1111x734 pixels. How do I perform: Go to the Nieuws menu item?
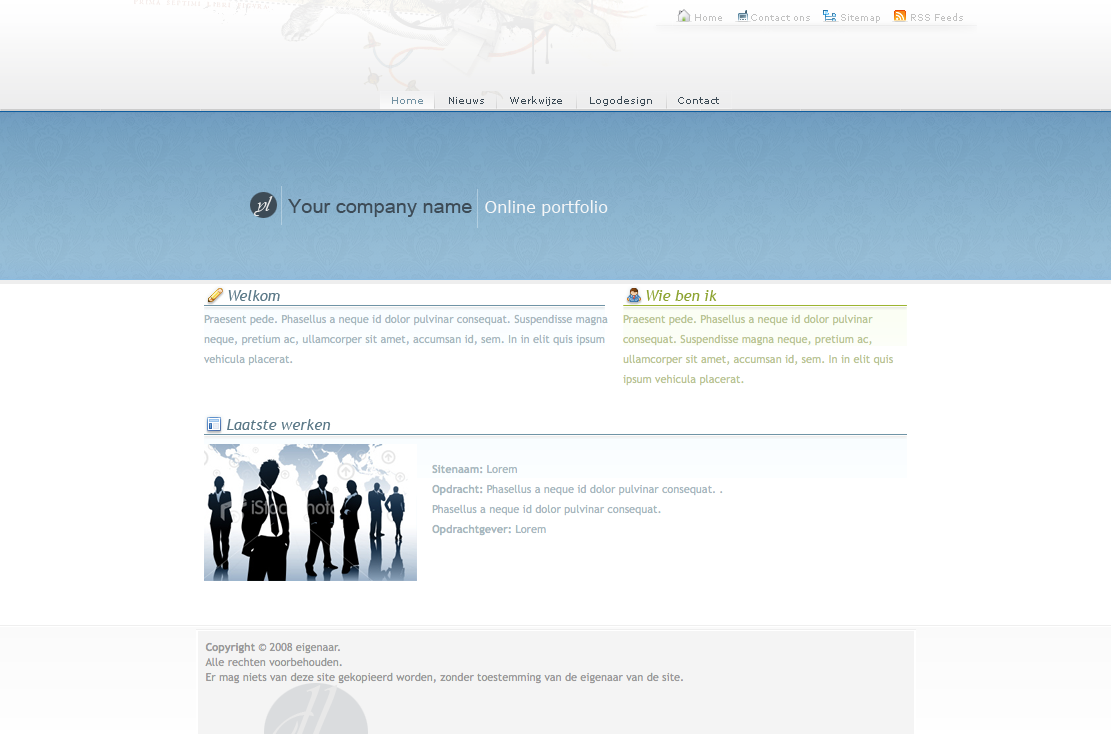pos(466,101)
